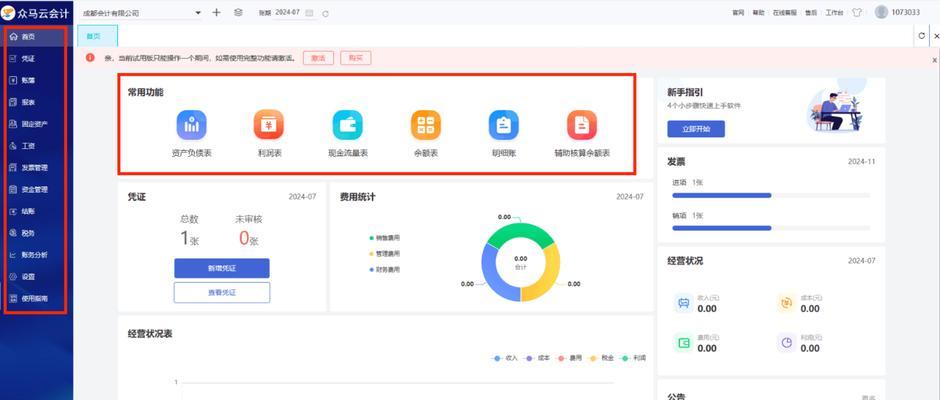This screenshot has height=400, width=940.
Task: Select the 首页 tab
Action: tap(97, 36)
